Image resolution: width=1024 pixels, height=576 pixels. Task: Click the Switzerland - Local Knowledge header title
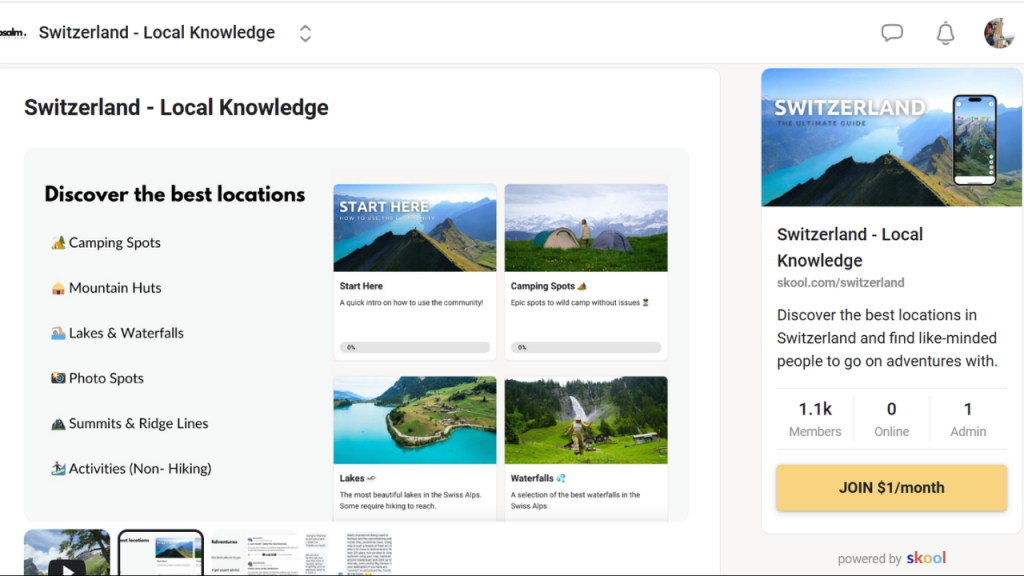[157, 33]
